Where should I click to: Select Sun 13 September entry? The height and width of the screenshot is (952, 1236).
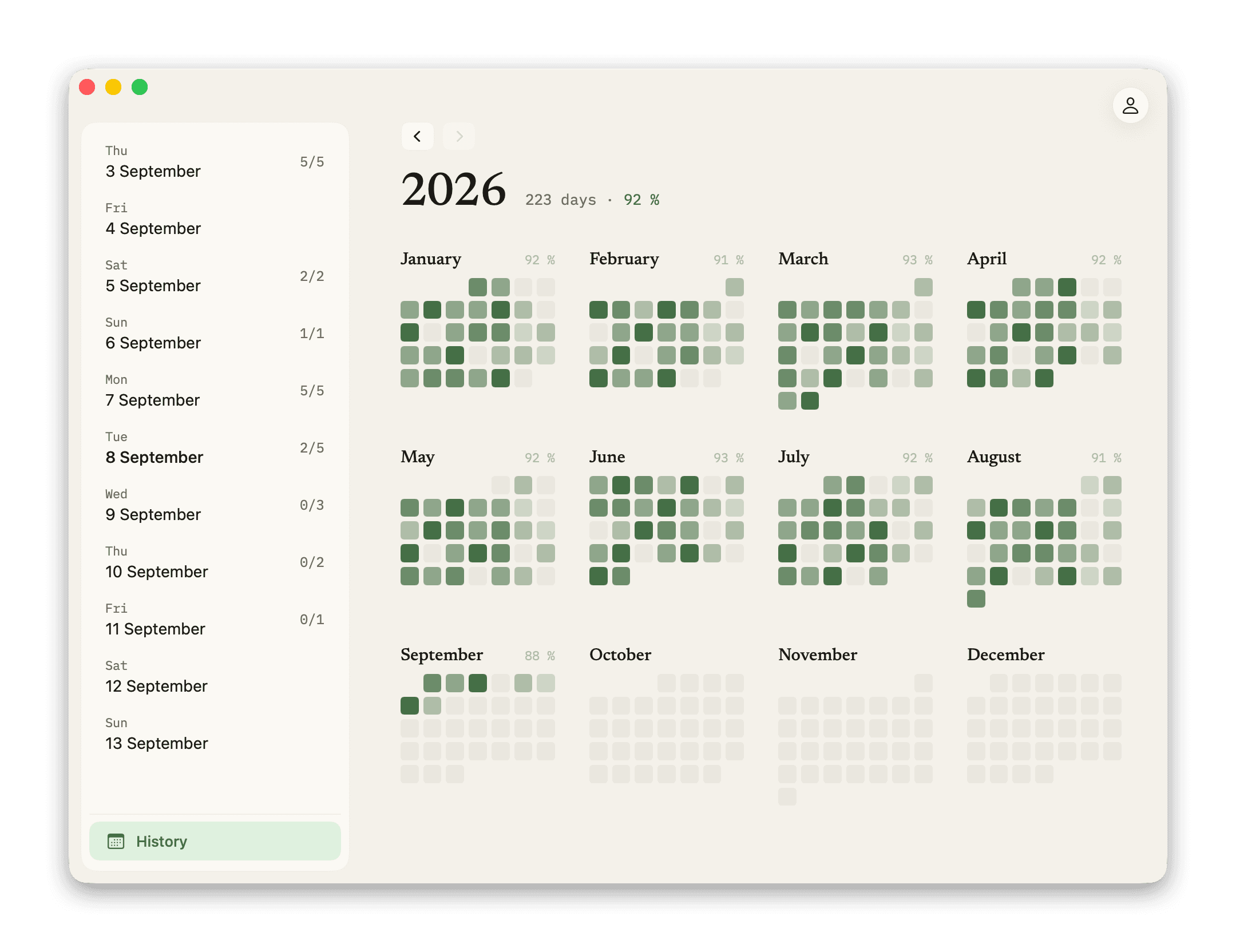[x=215, y=735]
